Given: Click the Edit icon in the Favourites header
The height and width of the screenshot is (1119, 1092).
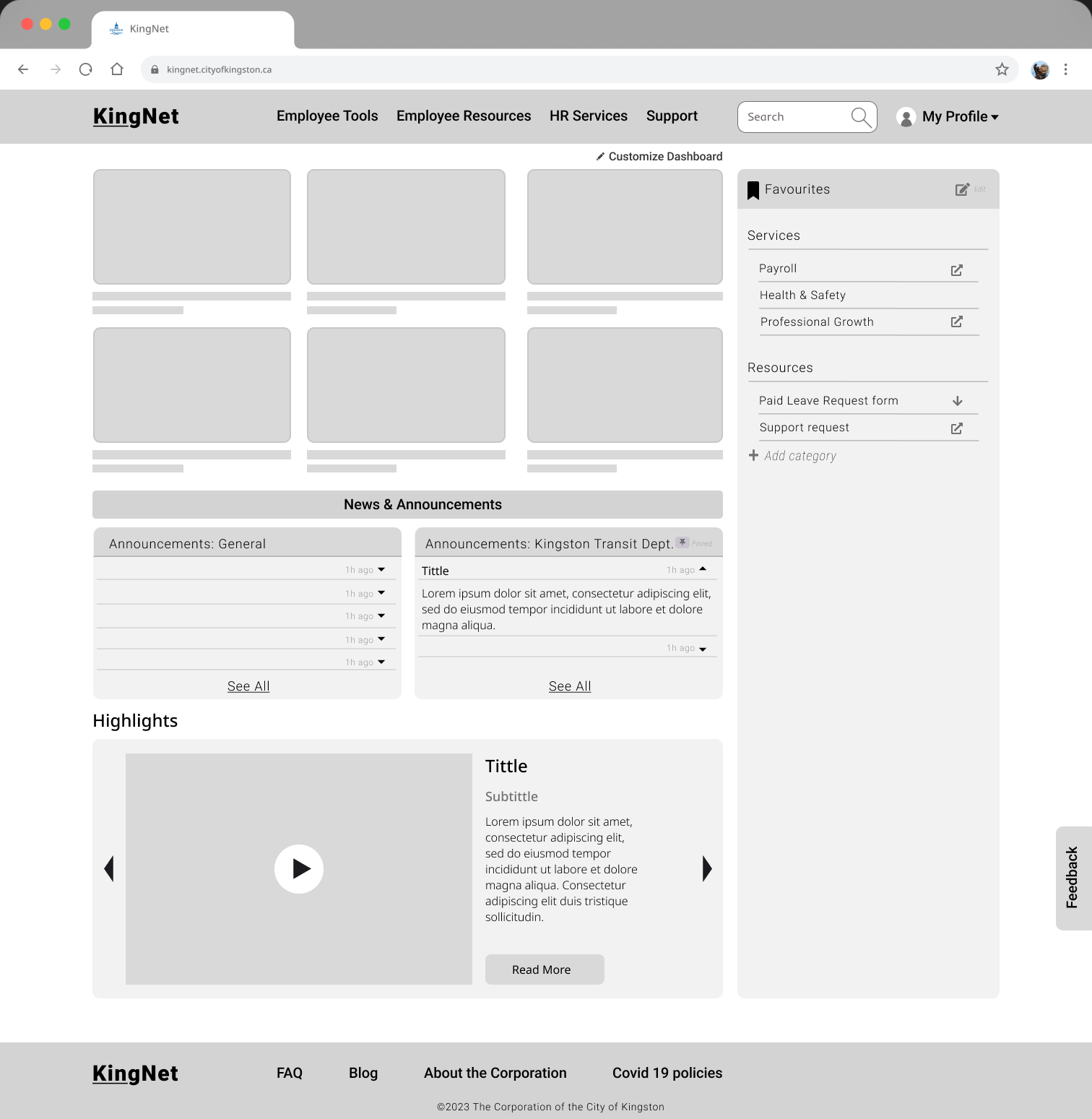Looking at the screenshot, I should [x=963, y=189].
